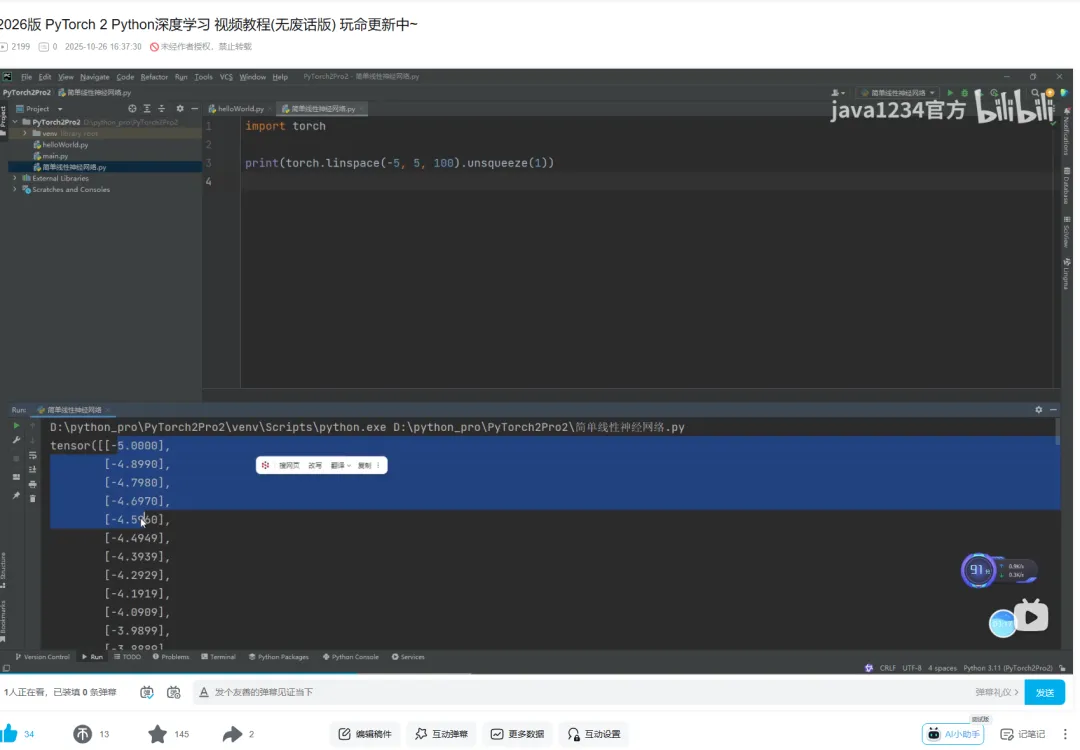Open the Services tool window
Image resolution: width=1080 pixels, height=750 pixels.
click(408, 657)
